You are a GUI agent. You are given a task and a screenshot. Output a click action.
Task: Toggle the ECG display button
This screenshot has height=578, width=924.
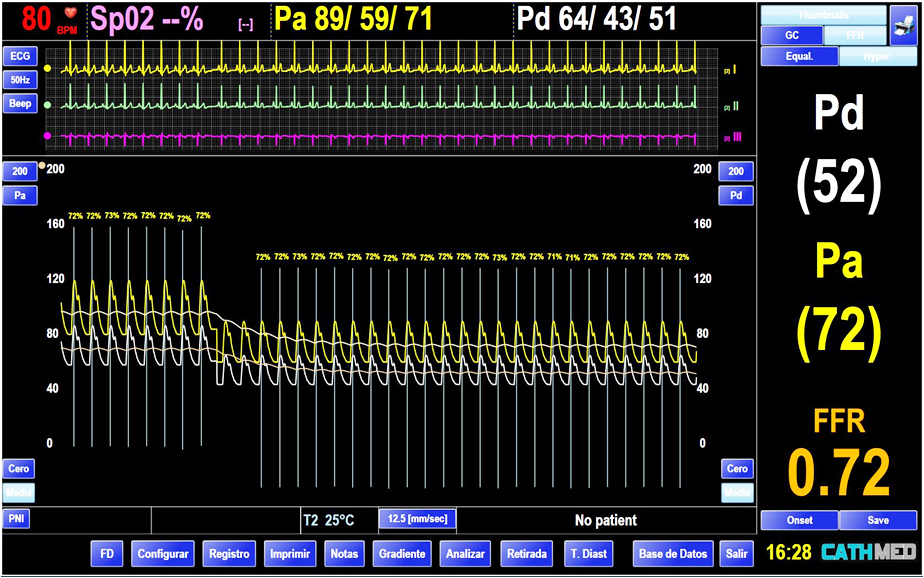pos(19,55)
